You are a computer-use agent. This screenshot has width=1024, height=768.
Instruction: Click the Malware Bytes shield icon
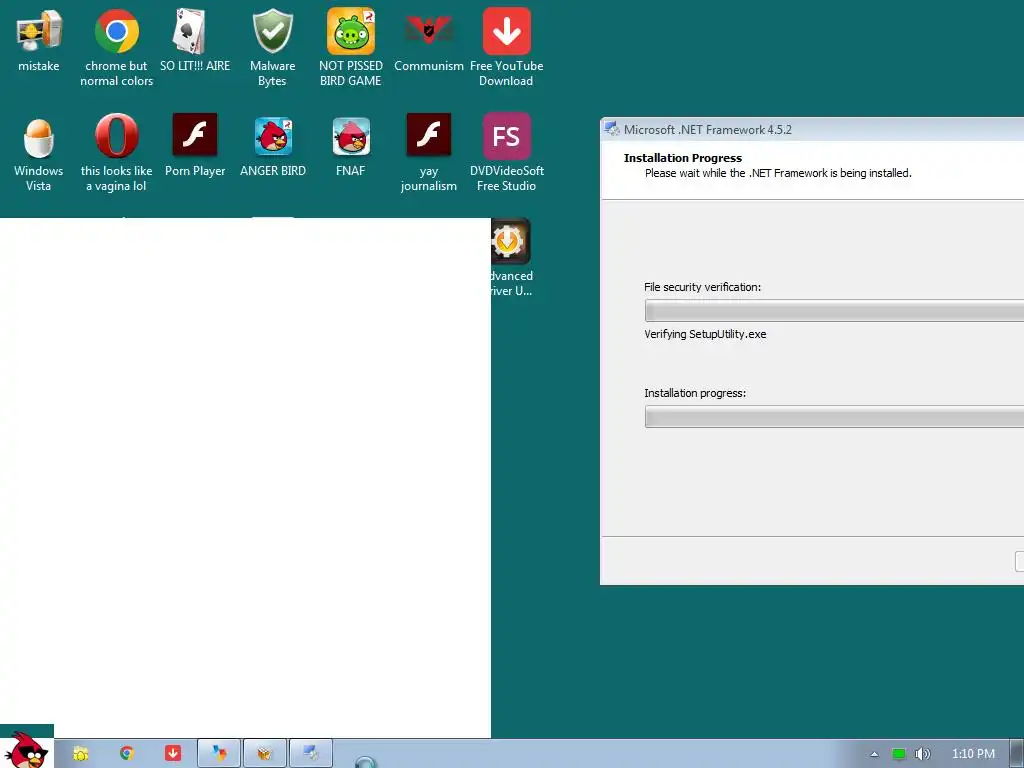[x=272, y=48]
